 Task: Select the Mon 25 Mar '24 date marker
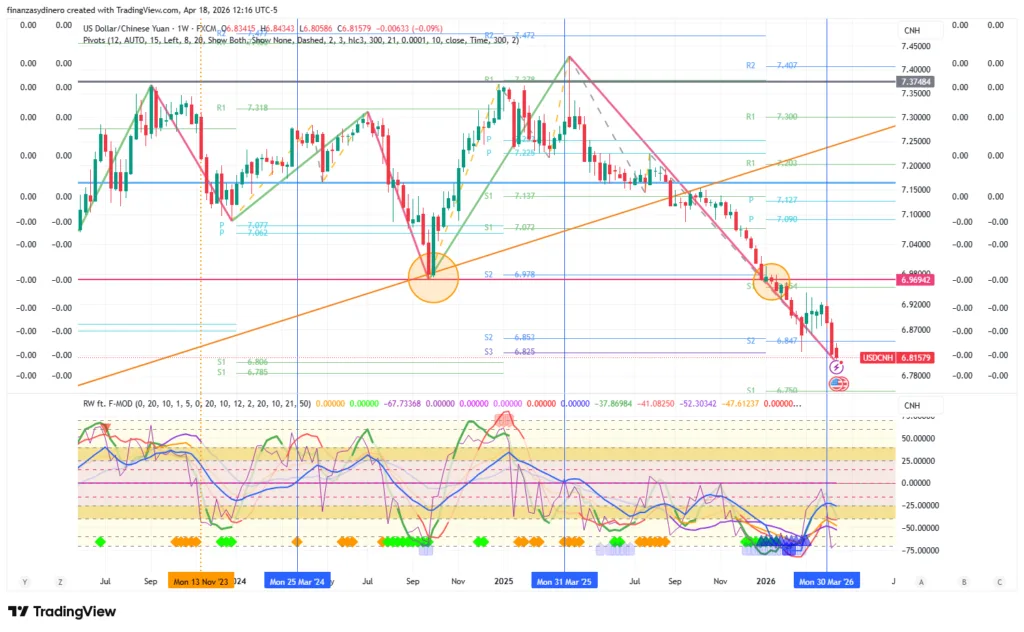click(297, 581)
